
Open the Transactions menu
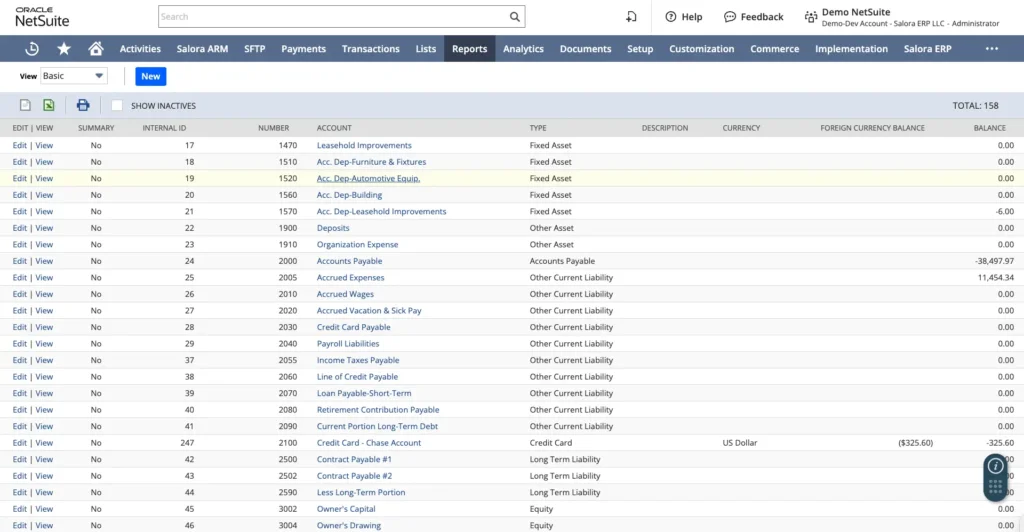pos(370,49)
